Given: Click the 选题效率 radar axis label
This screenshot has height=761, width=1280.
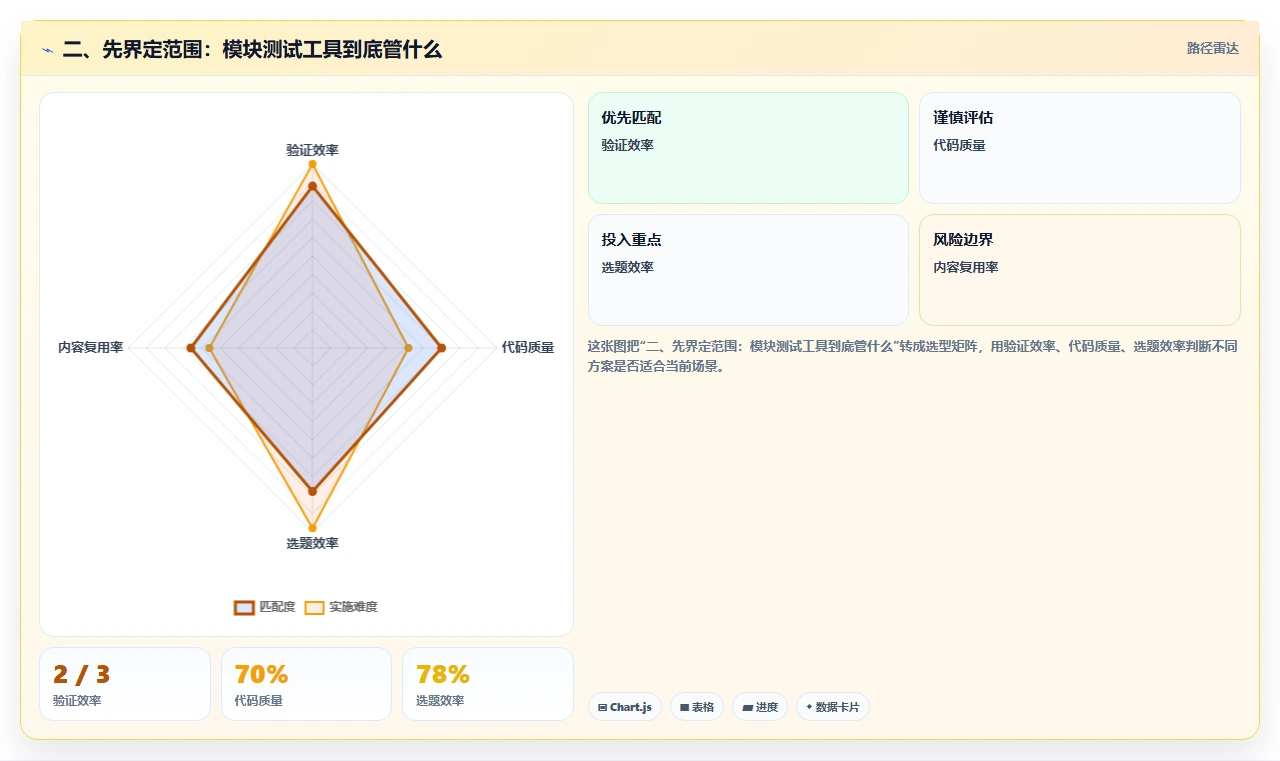Looking at the screenshot, I should pos(312,543).
